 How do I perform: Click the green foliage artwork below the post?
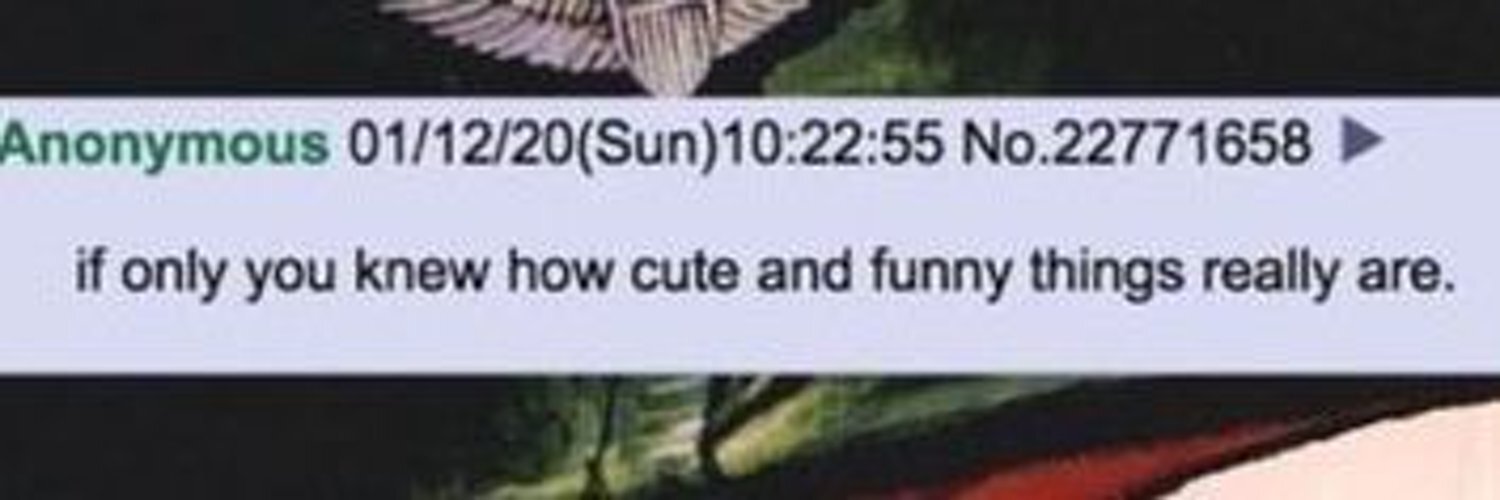[700, 430]
